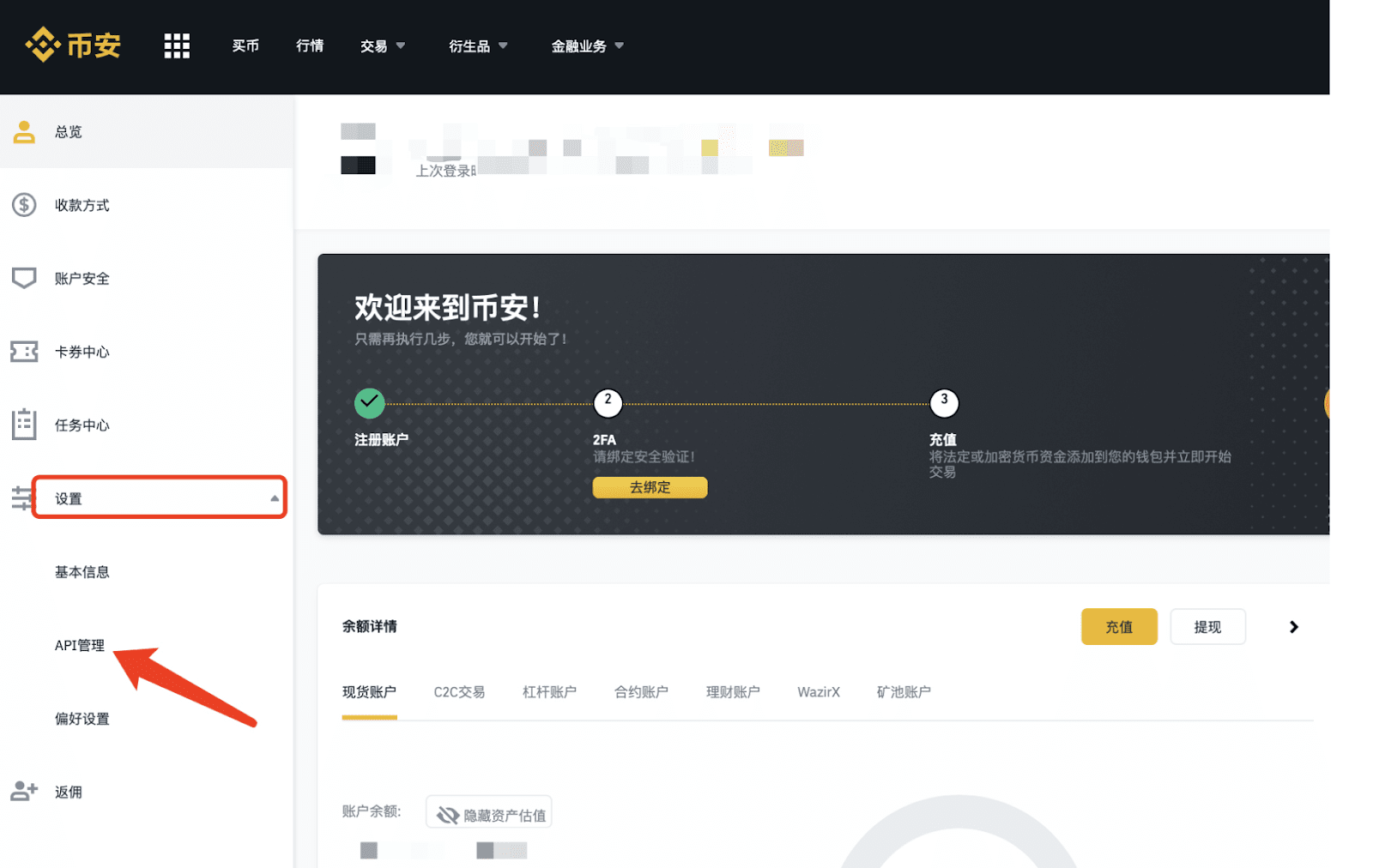Click the 2FA step label

tap(604, 439)
